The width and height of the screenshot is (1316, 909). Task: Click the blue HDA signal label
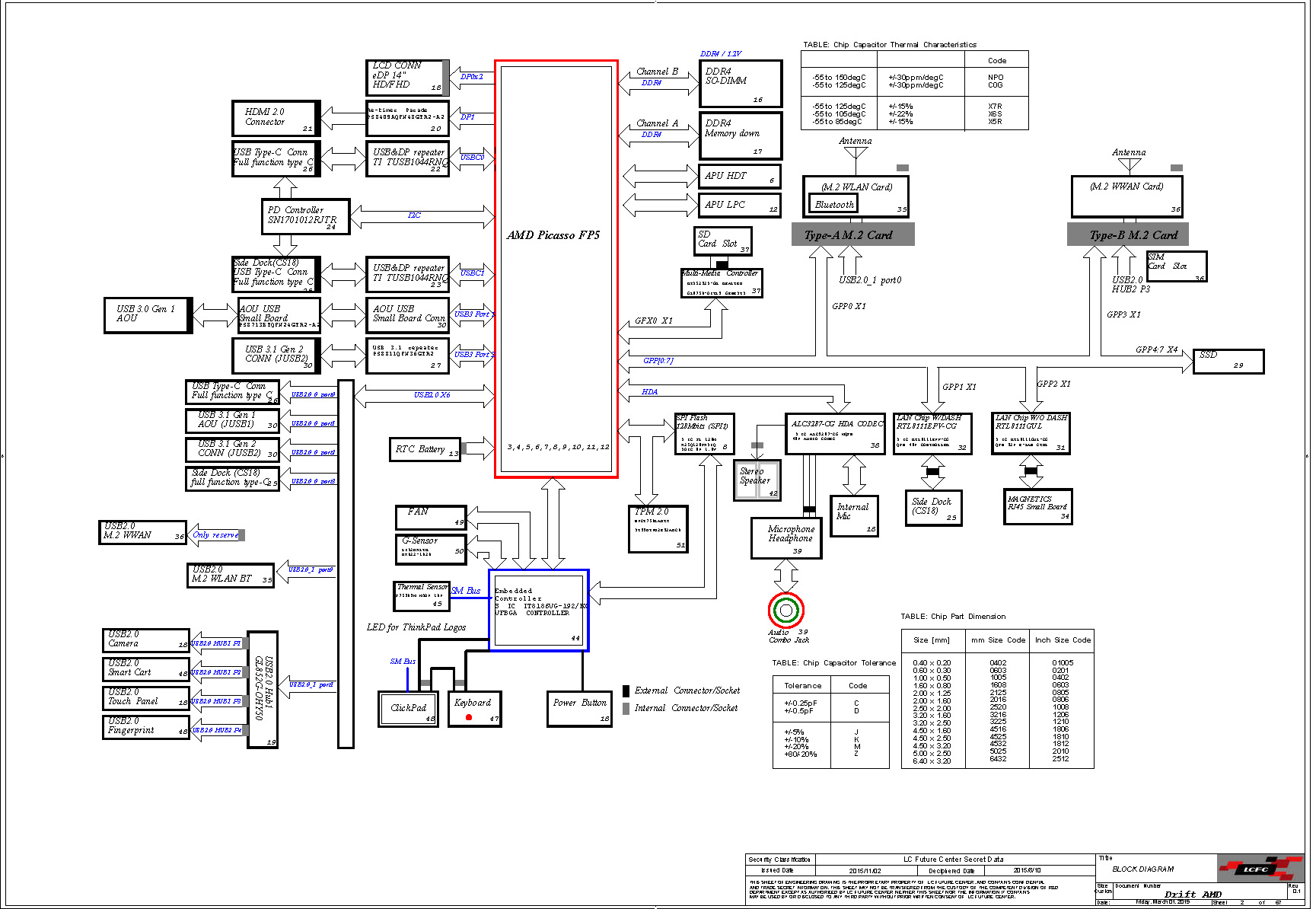[x=649, y=392]
